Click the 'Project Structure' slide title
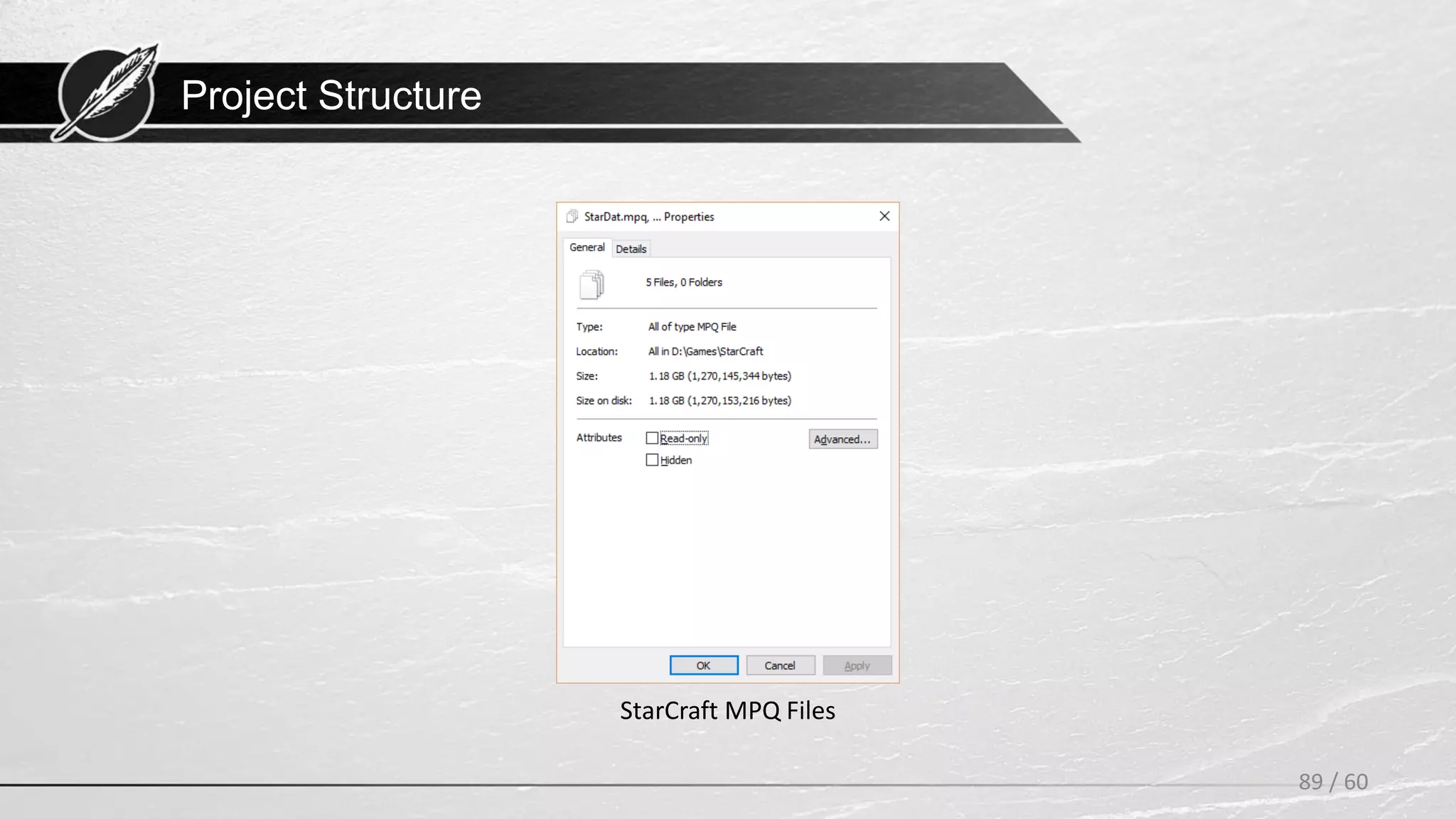The width and height of the screenshot is (1456, 819). [x=331, y=96]
